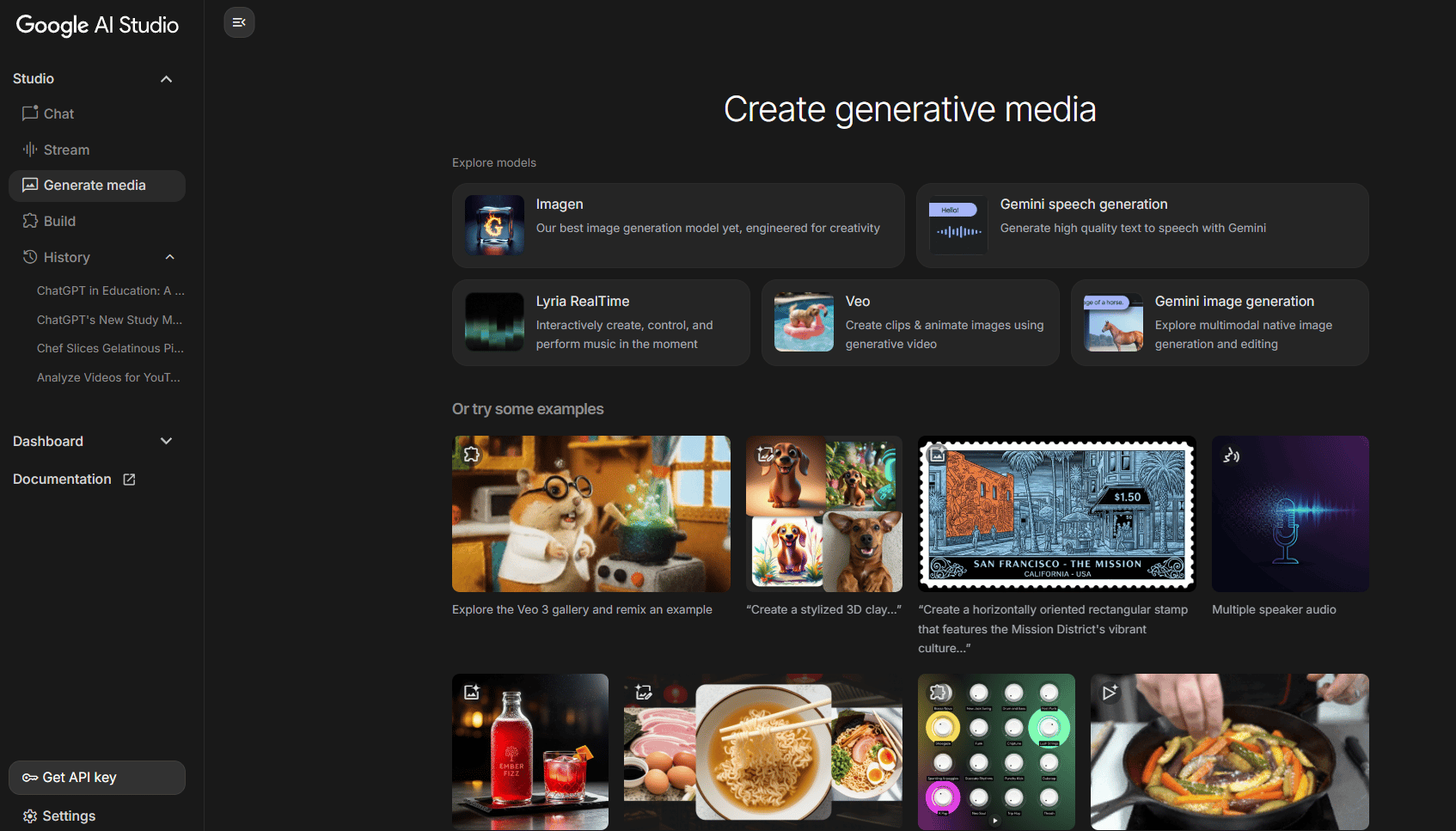Click image edit icon on ramen thumbnail

point(644,693)
